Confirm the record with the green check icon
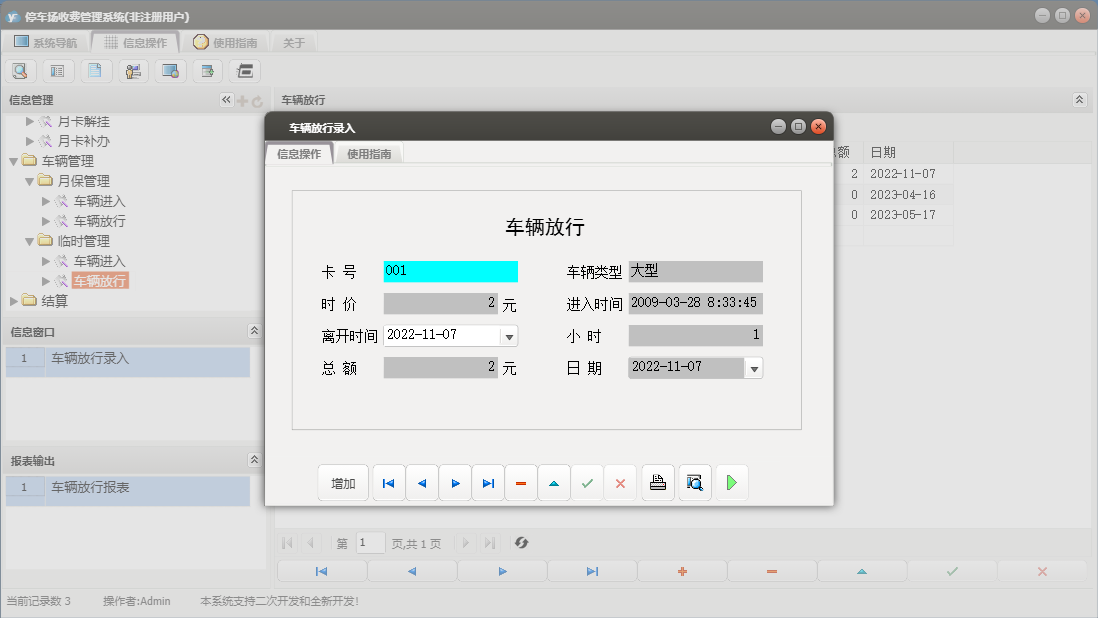The image size is (1098, 618). 588,483
